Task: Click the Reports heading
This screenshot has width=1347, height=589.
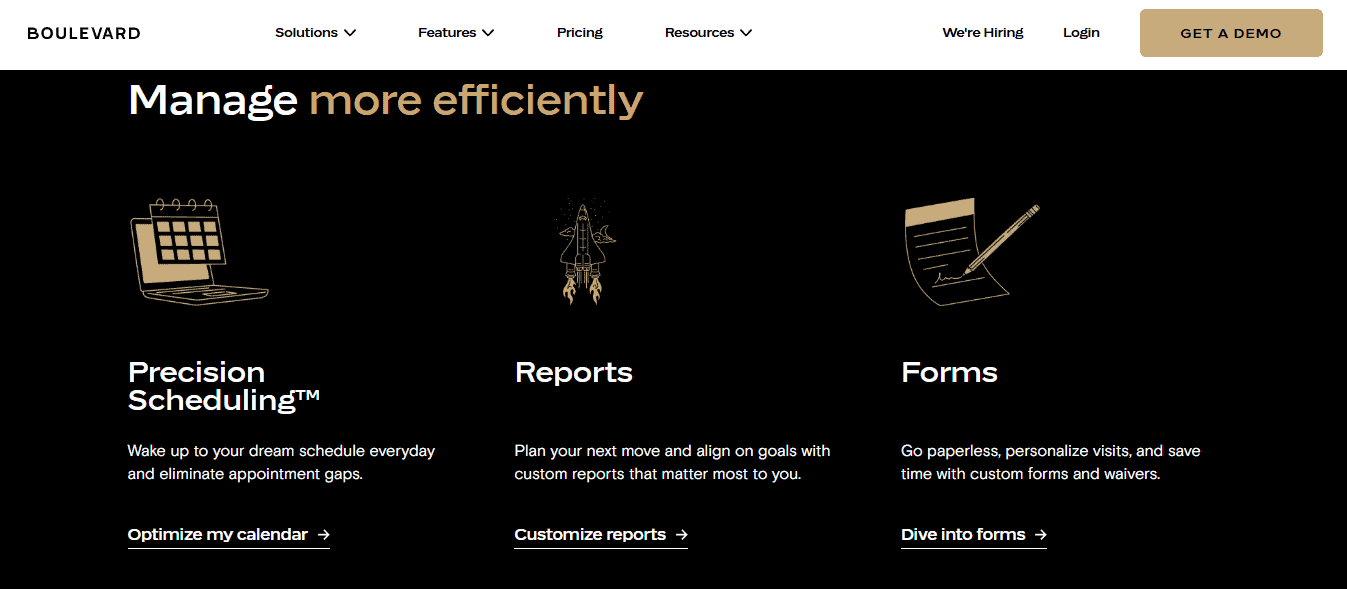Action: coord(574,373)
